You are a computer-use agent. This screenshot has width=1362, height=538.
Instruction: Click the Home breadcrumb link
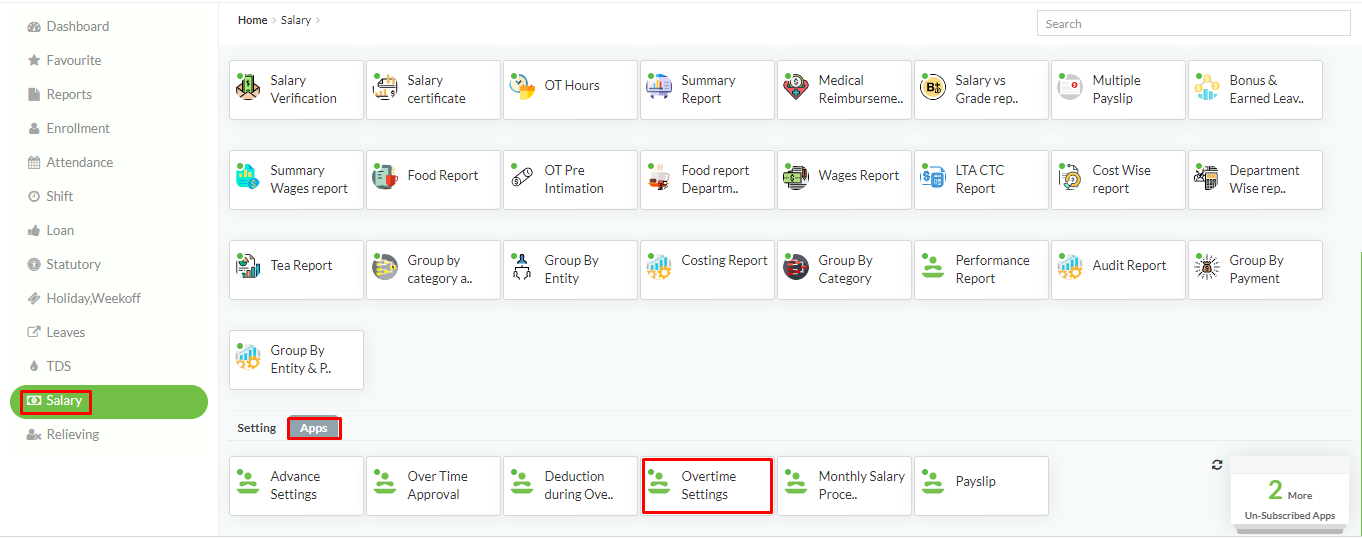(x=252, y=20)
